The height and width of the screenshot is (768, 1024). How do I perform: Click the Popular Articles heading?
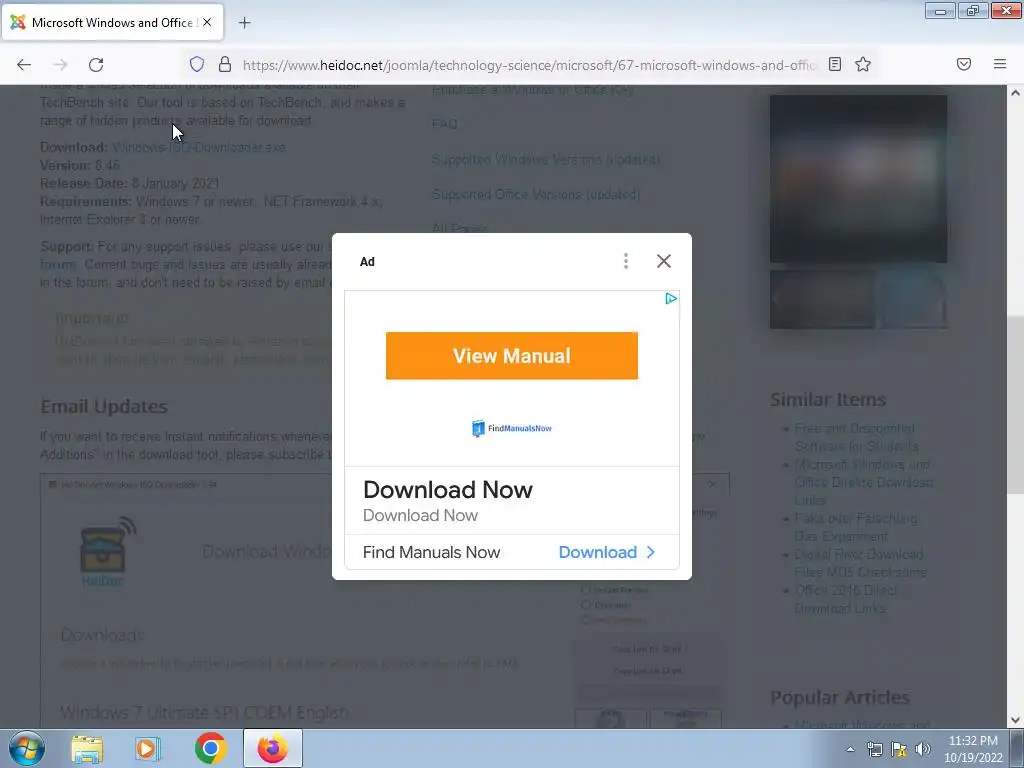click(x=840, y=697)
